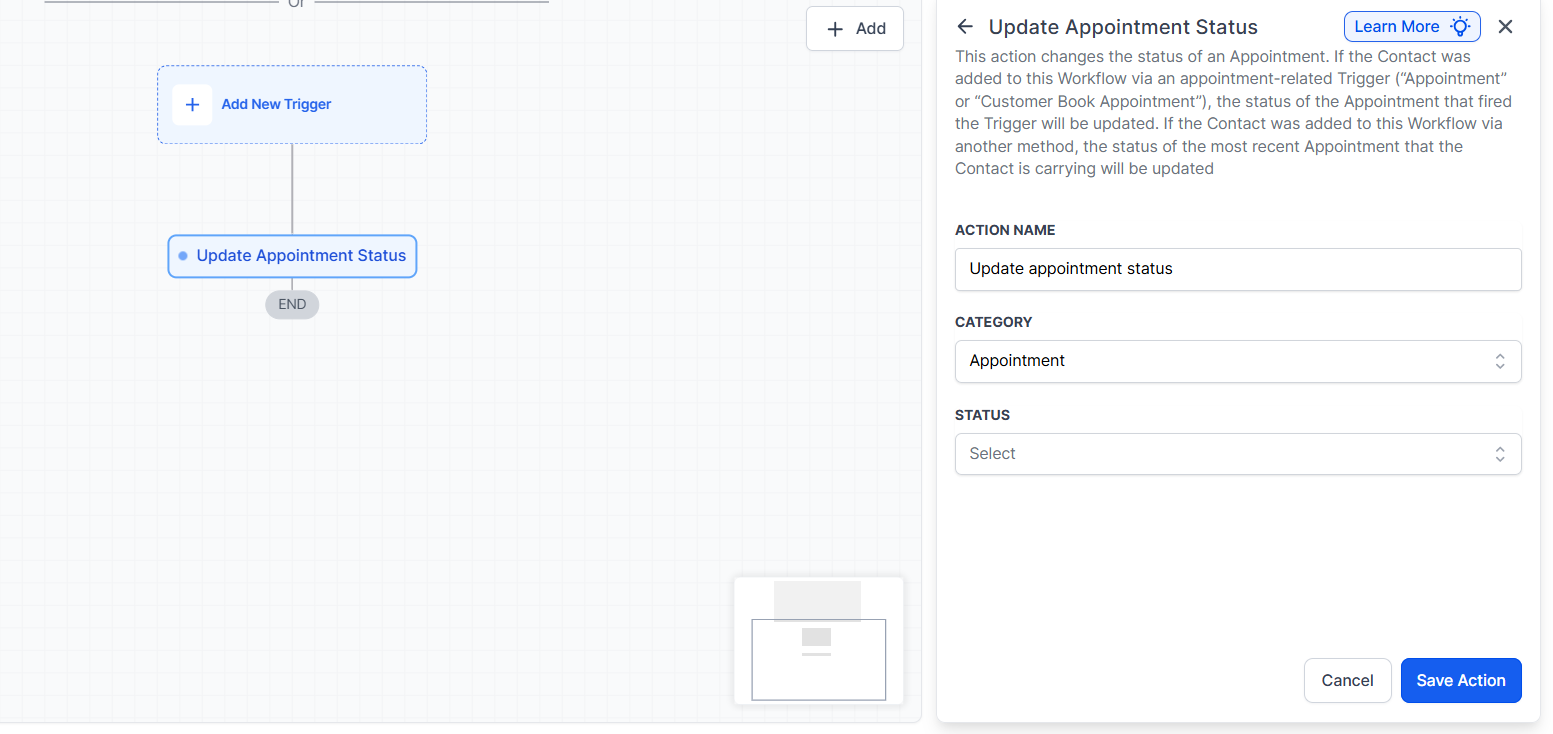The width and height of the screenshot is (1553, 734).
Task: Click the Status field's chevron arrows
Action: point(1500,454)
